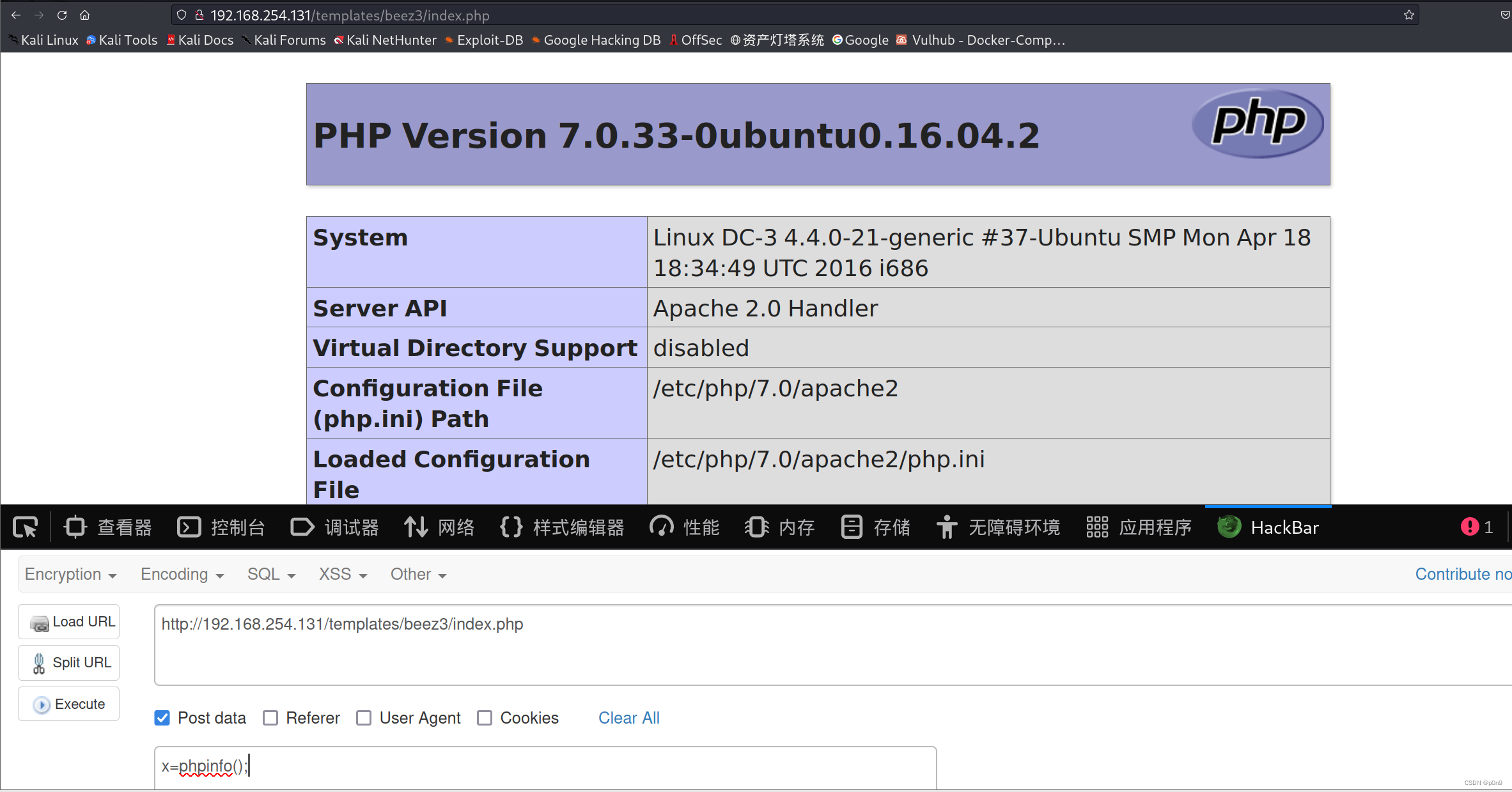Open the XSS dropdown menu

(x=343, y=574)
